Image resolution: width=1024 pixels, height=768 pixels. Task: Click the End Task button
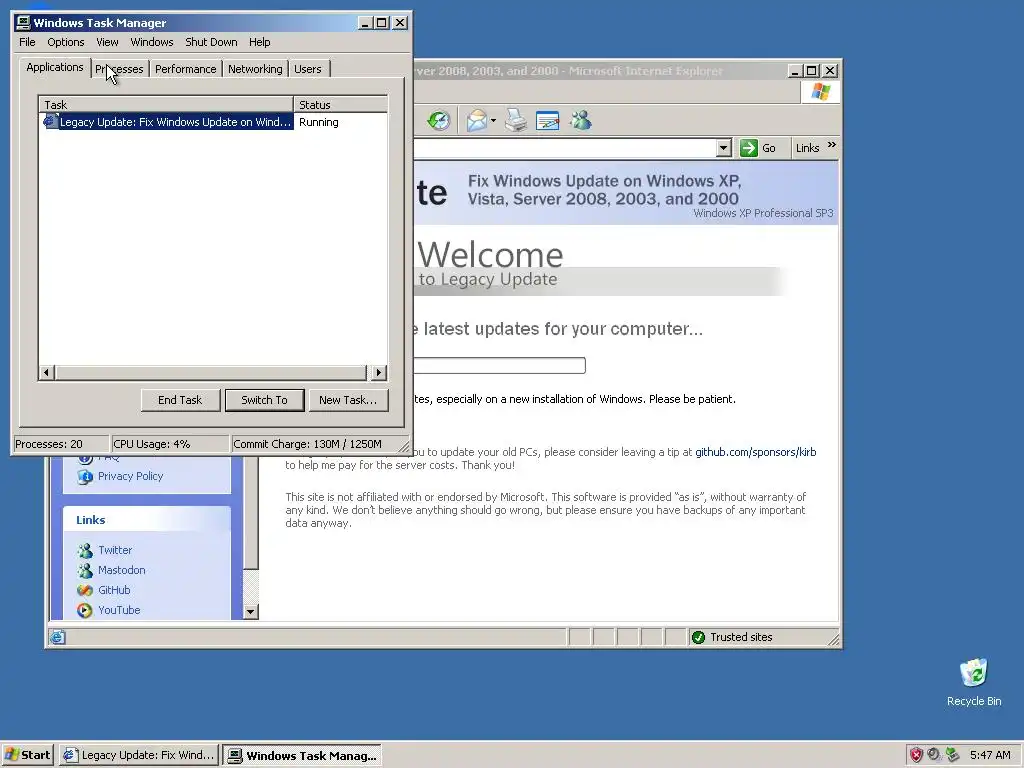tap(180, 400)
